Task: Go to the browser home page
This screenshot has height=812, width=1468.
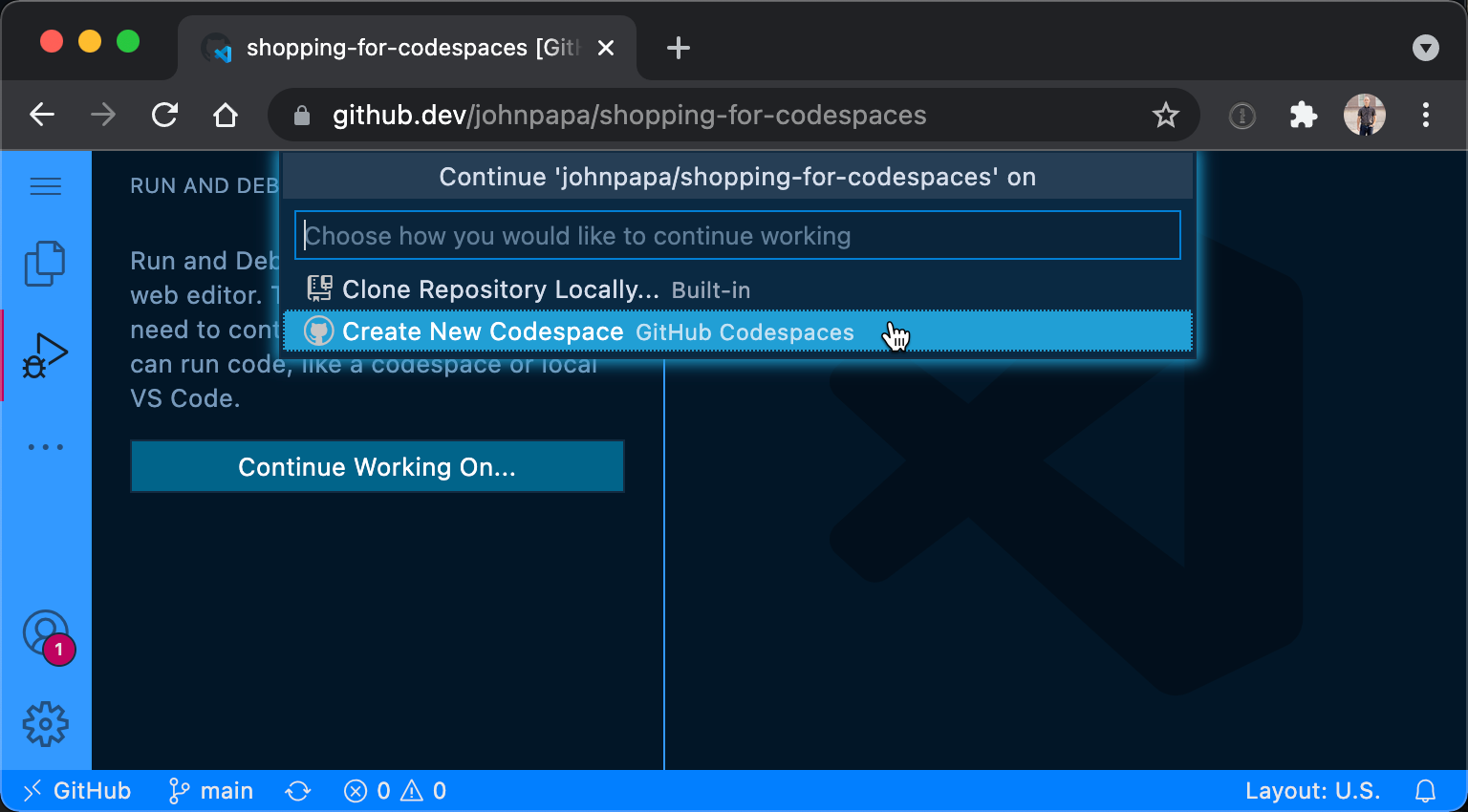Action: [x=226, y=116]
